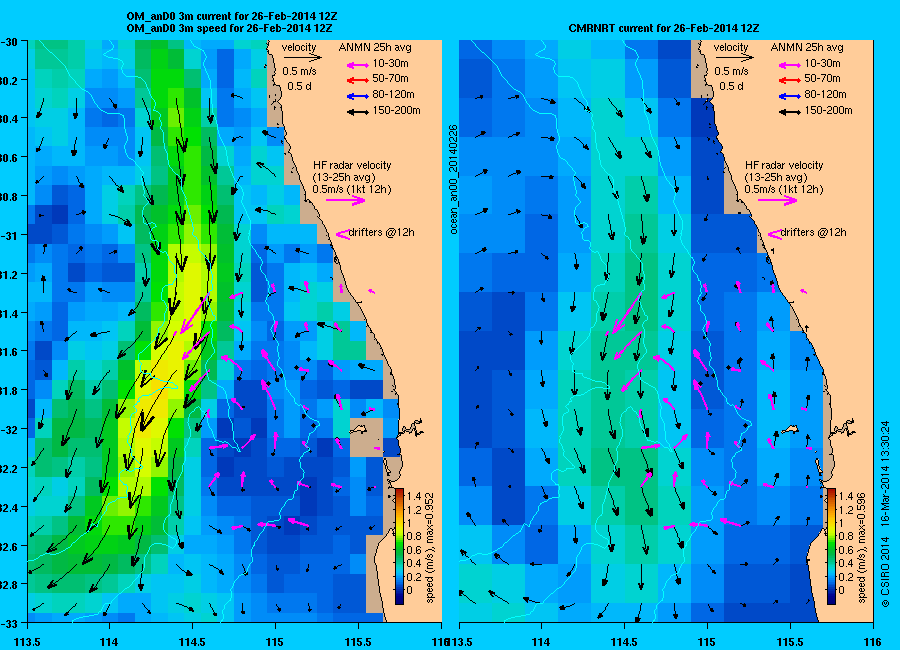The image size is (900, 650).
Task: Click '150-200m' depth label in right legend
Action: point(828,110)
